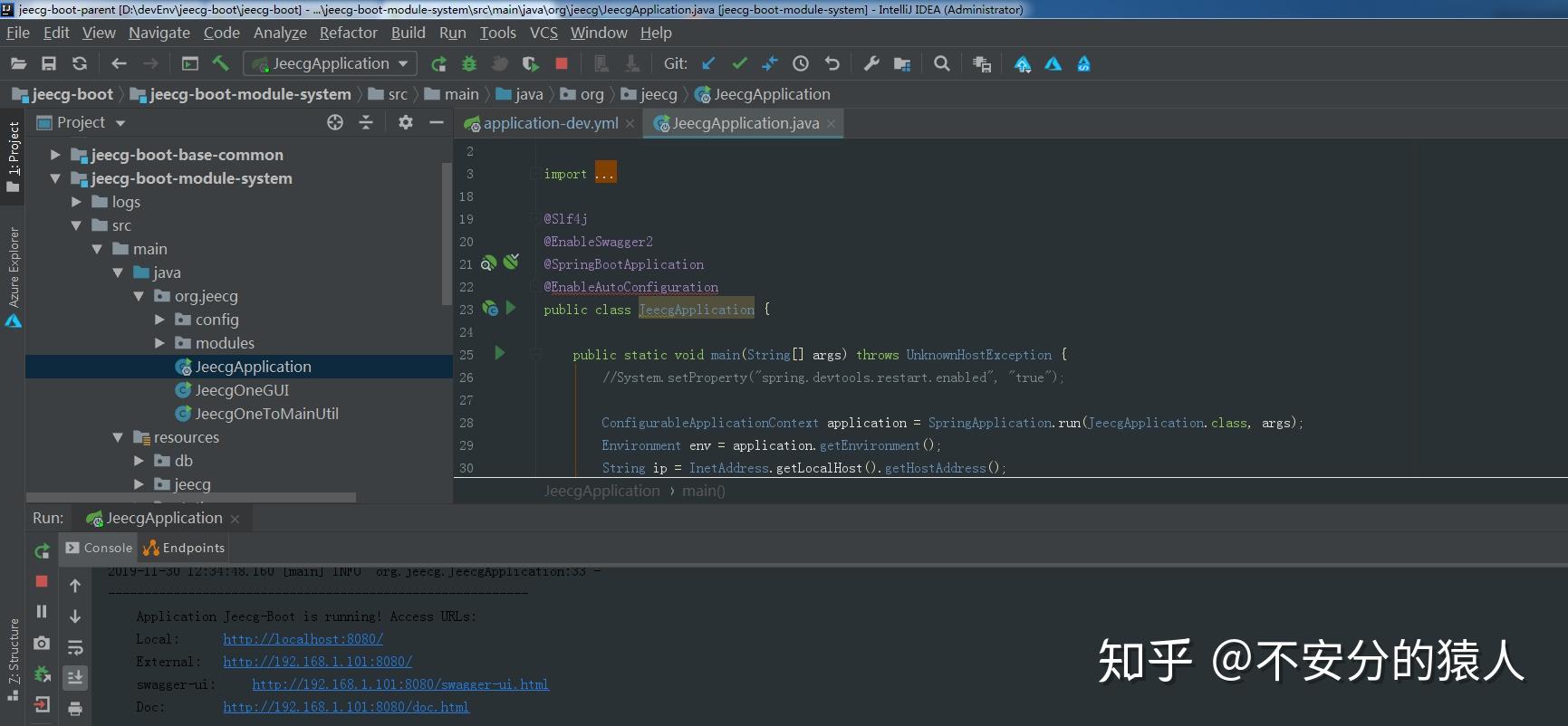Commit changes with the green Git checkmark
The height and width of the screenshot is (726, 1568).
(x=739, y=63)
